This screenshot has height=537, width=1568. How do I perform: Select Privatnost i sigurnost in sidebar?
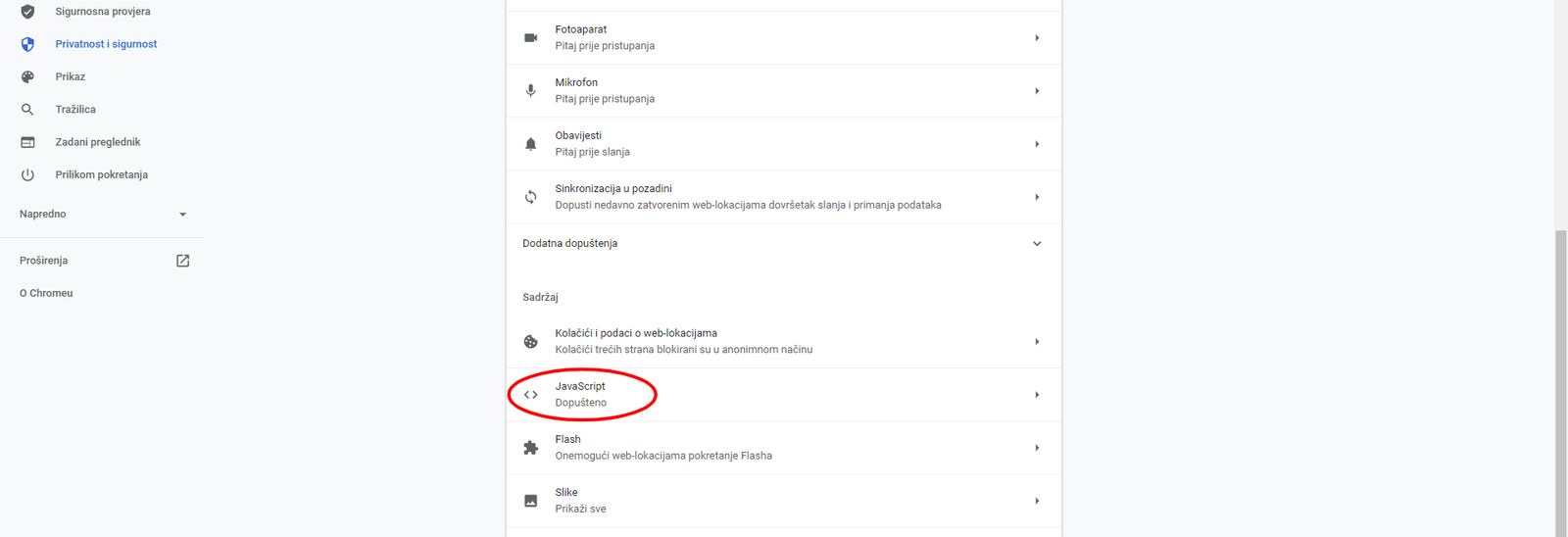pos(106,44)
